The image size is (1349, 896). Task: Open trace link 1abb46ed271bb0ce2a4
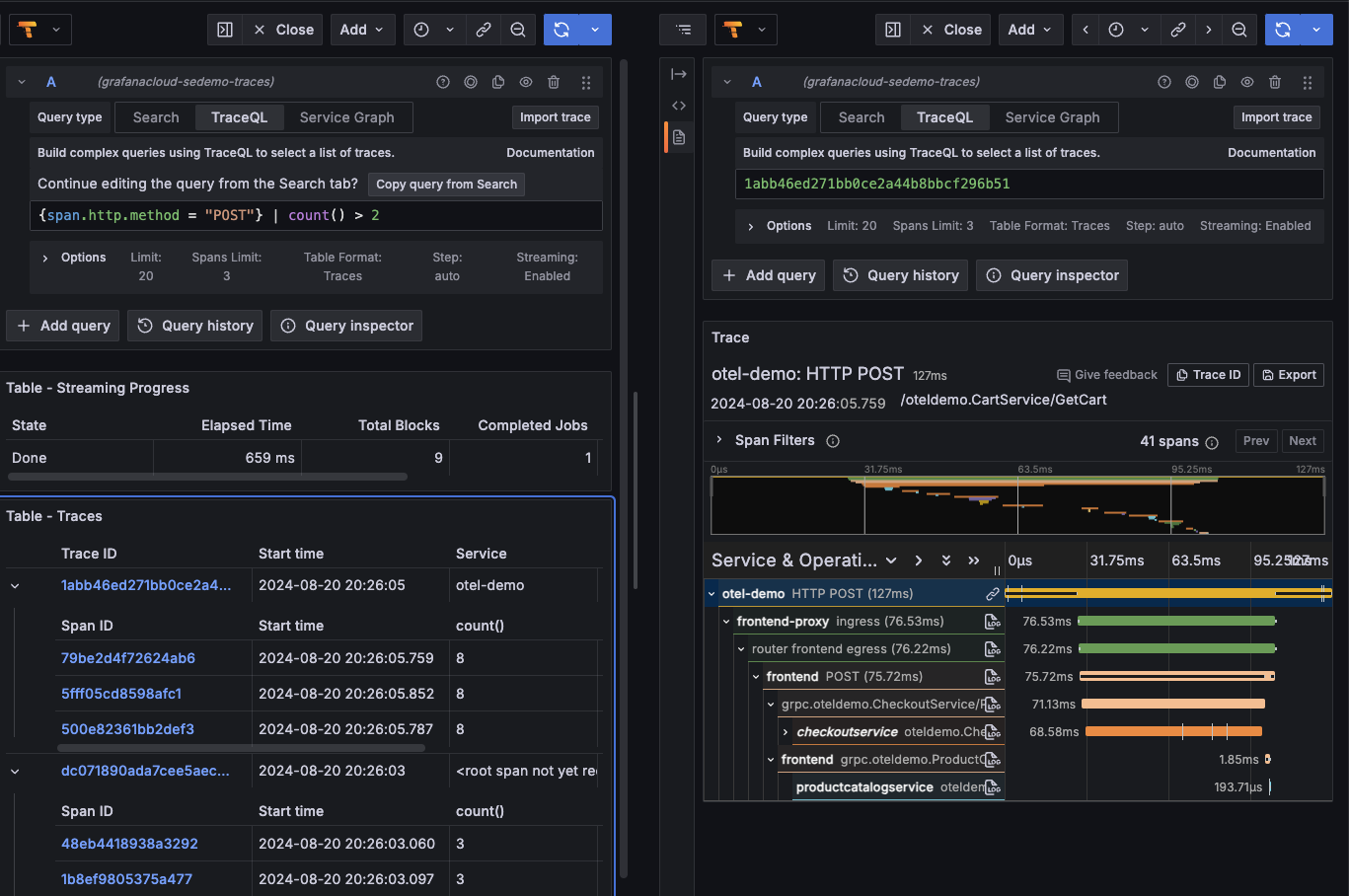[x=144, y=584]
